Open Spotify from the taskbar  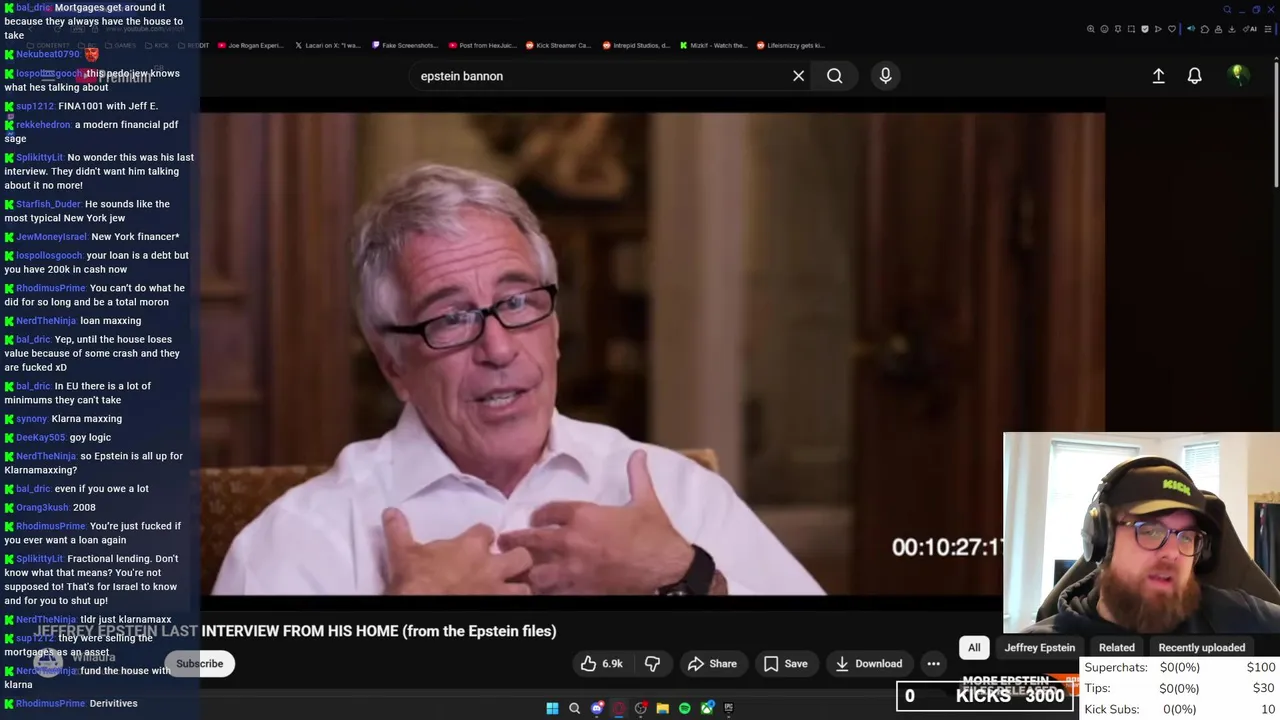(685, 708)
